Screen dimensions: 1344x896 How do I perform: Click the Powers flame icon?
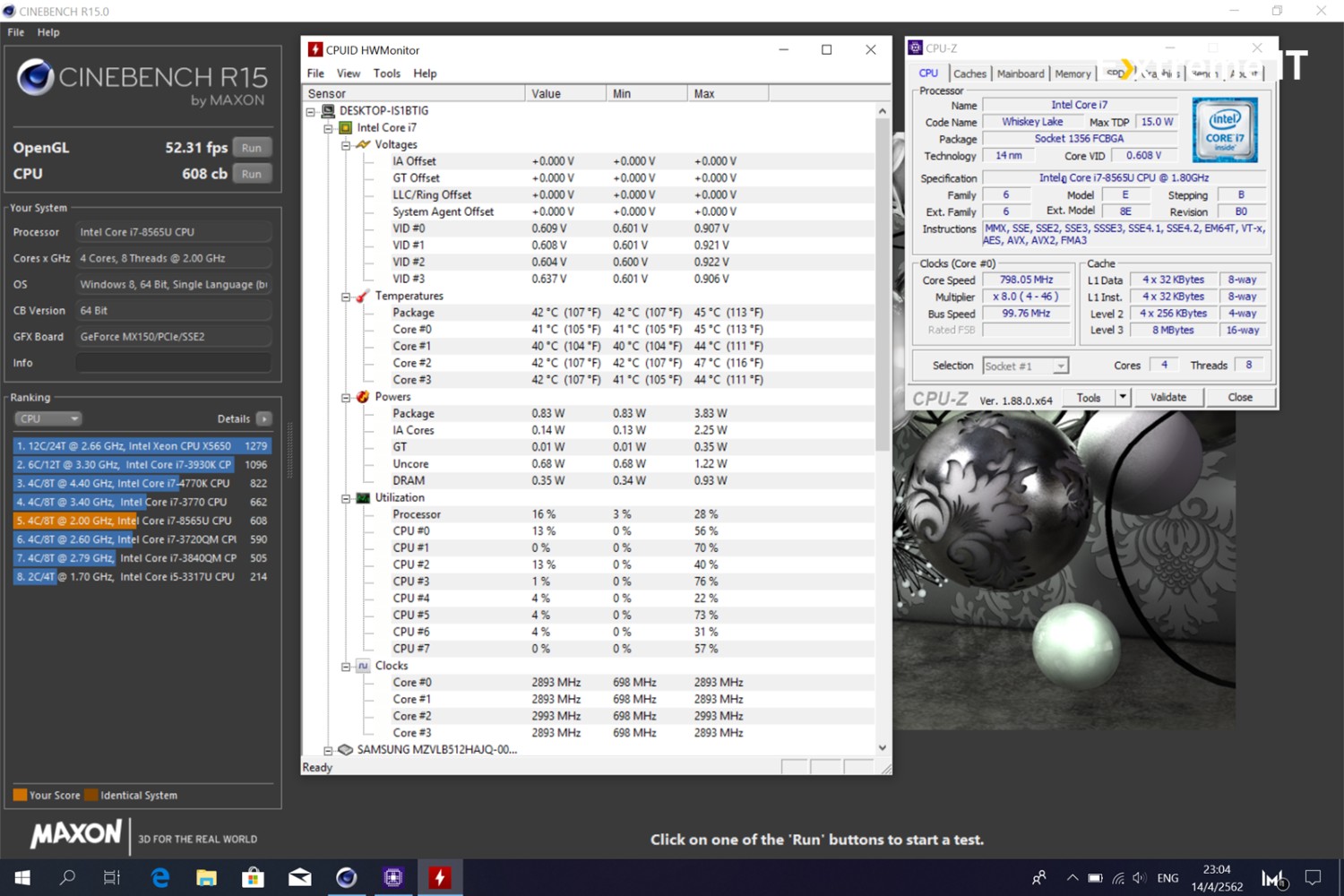363,397
